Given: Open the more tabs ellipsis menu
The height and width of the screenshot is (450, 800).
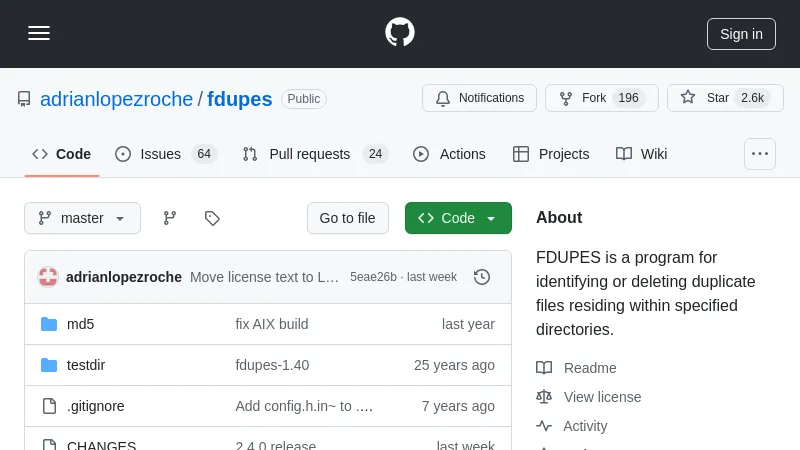Looking at the screenshot, I should pyautogui.click(x=760, y=154).
